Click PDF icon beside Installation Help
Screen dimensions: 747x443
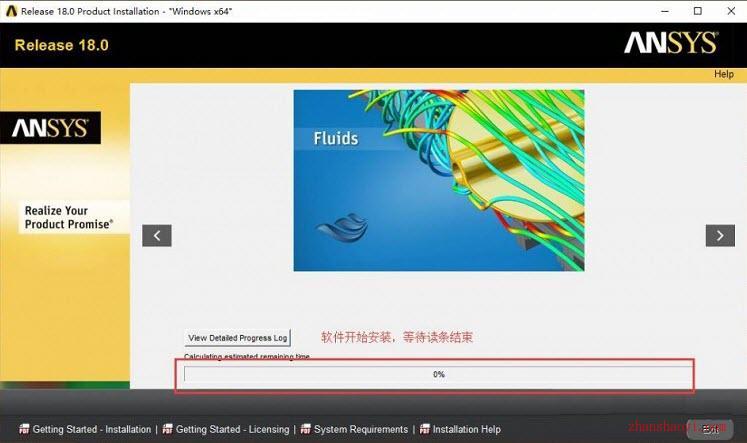point(424,429)
